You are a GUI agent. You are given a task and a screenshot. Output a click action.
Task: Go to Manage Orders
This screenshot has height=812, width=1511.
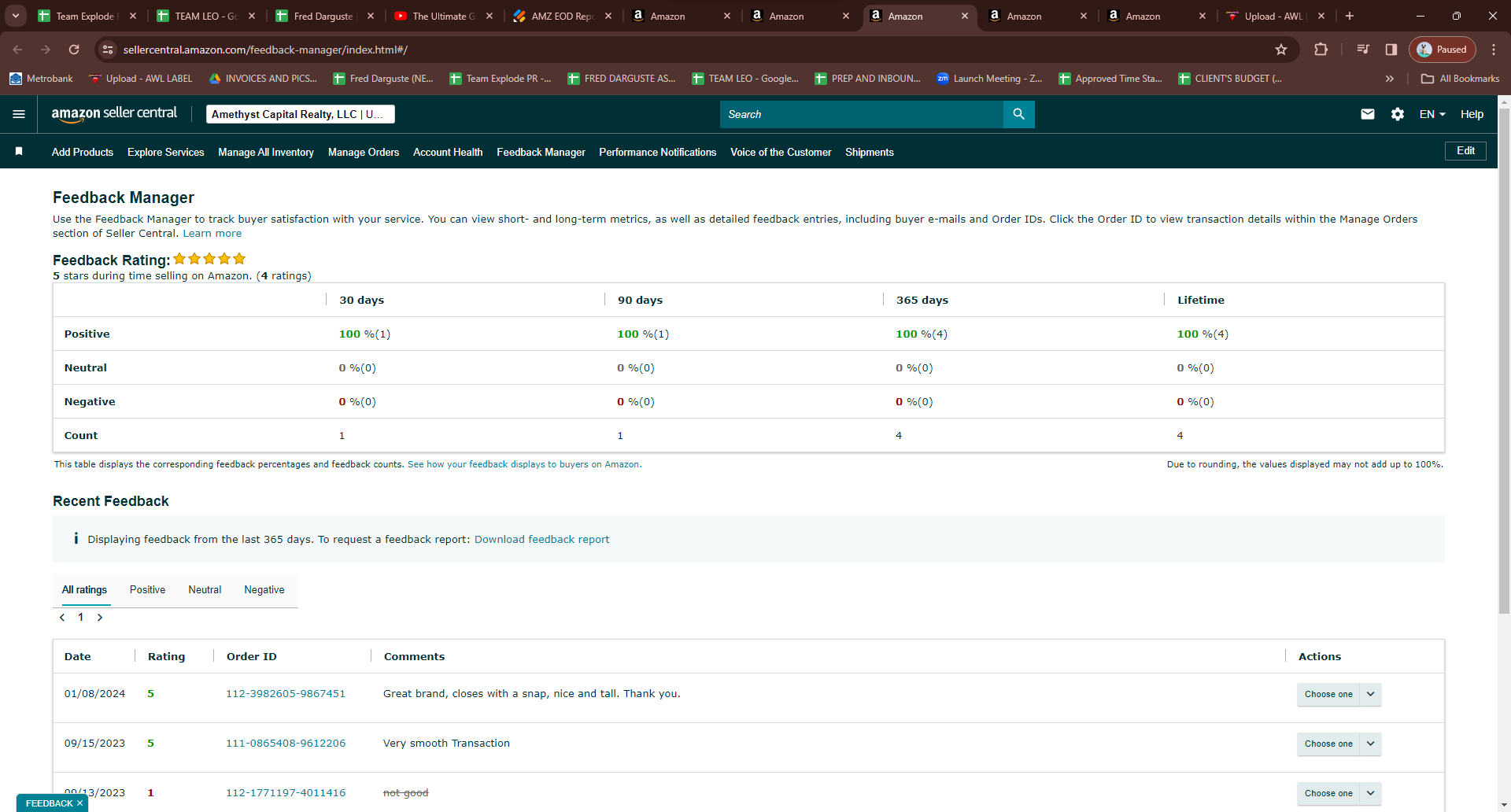364,152
